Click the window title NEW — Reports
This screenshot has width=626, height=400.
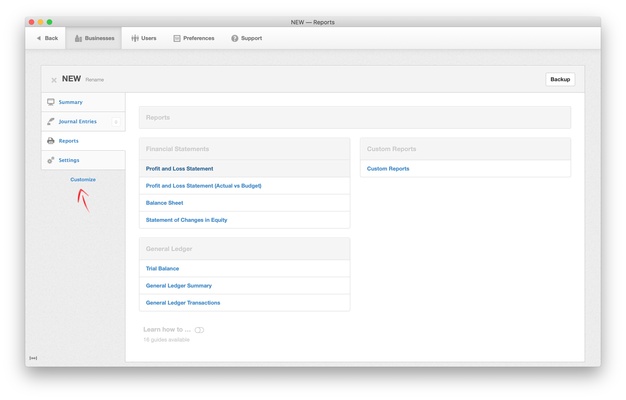pos(313,22)
